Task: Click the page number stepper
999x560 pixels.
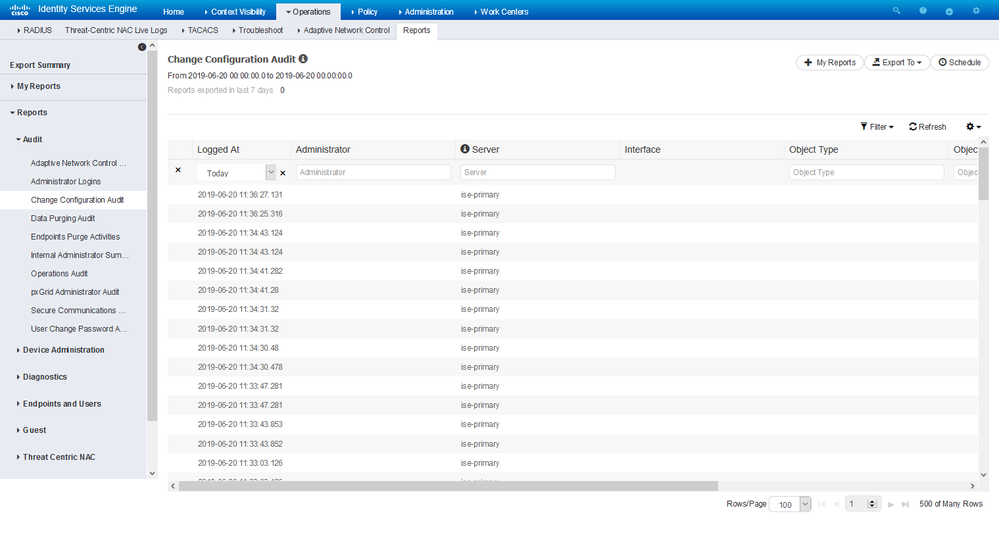Action: tap(873, 504)
